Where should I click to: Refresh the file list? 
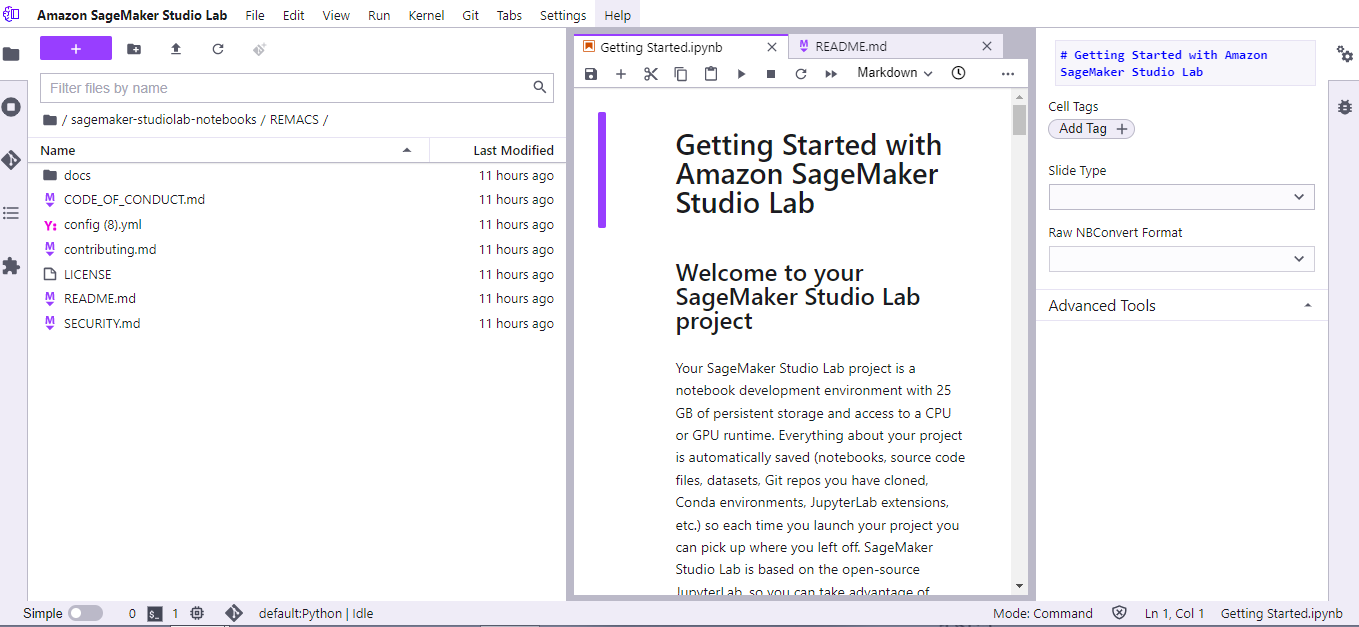(218, 49)
